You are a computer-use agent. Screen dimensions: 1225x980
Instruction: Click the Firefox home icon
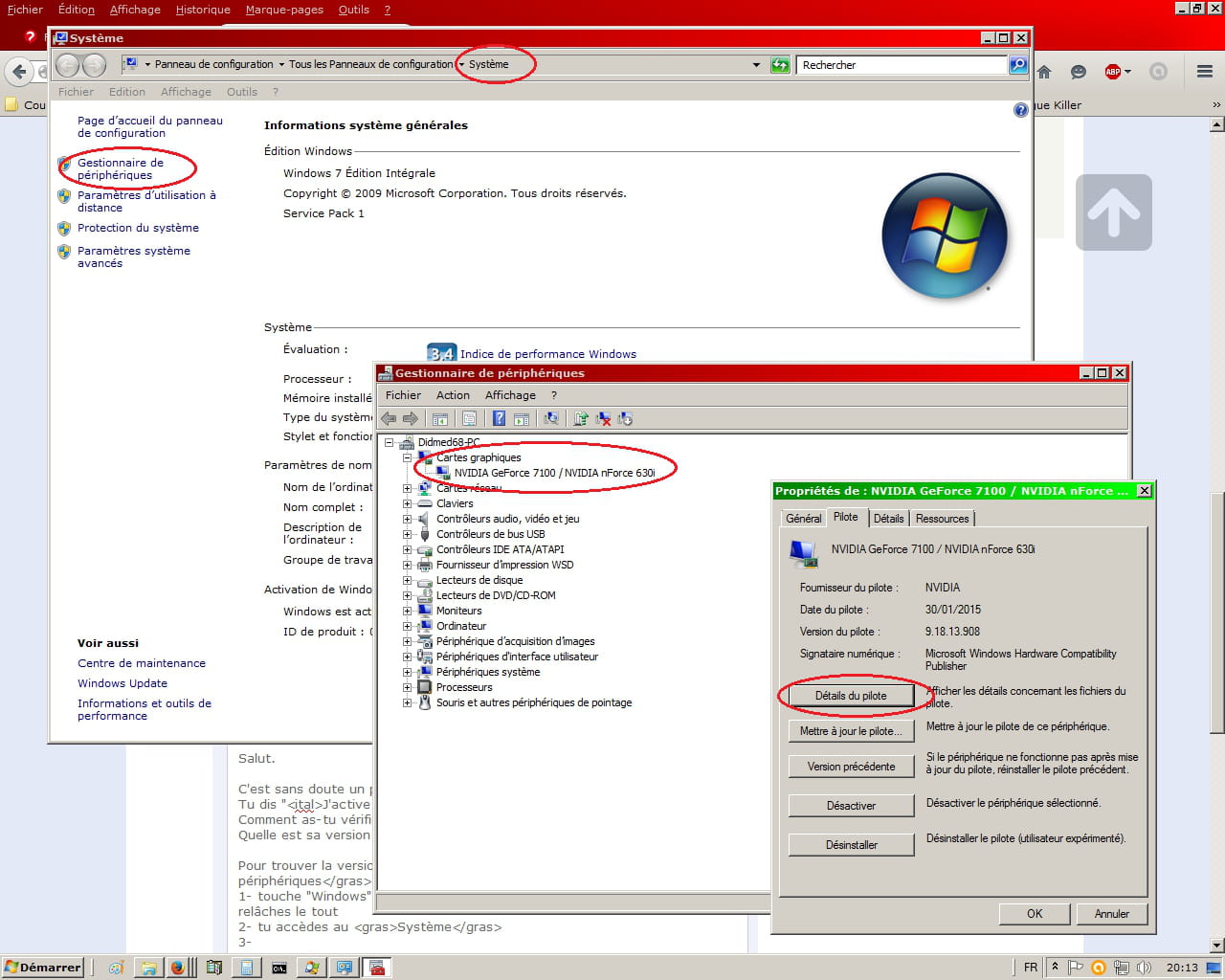point(1044,72)
